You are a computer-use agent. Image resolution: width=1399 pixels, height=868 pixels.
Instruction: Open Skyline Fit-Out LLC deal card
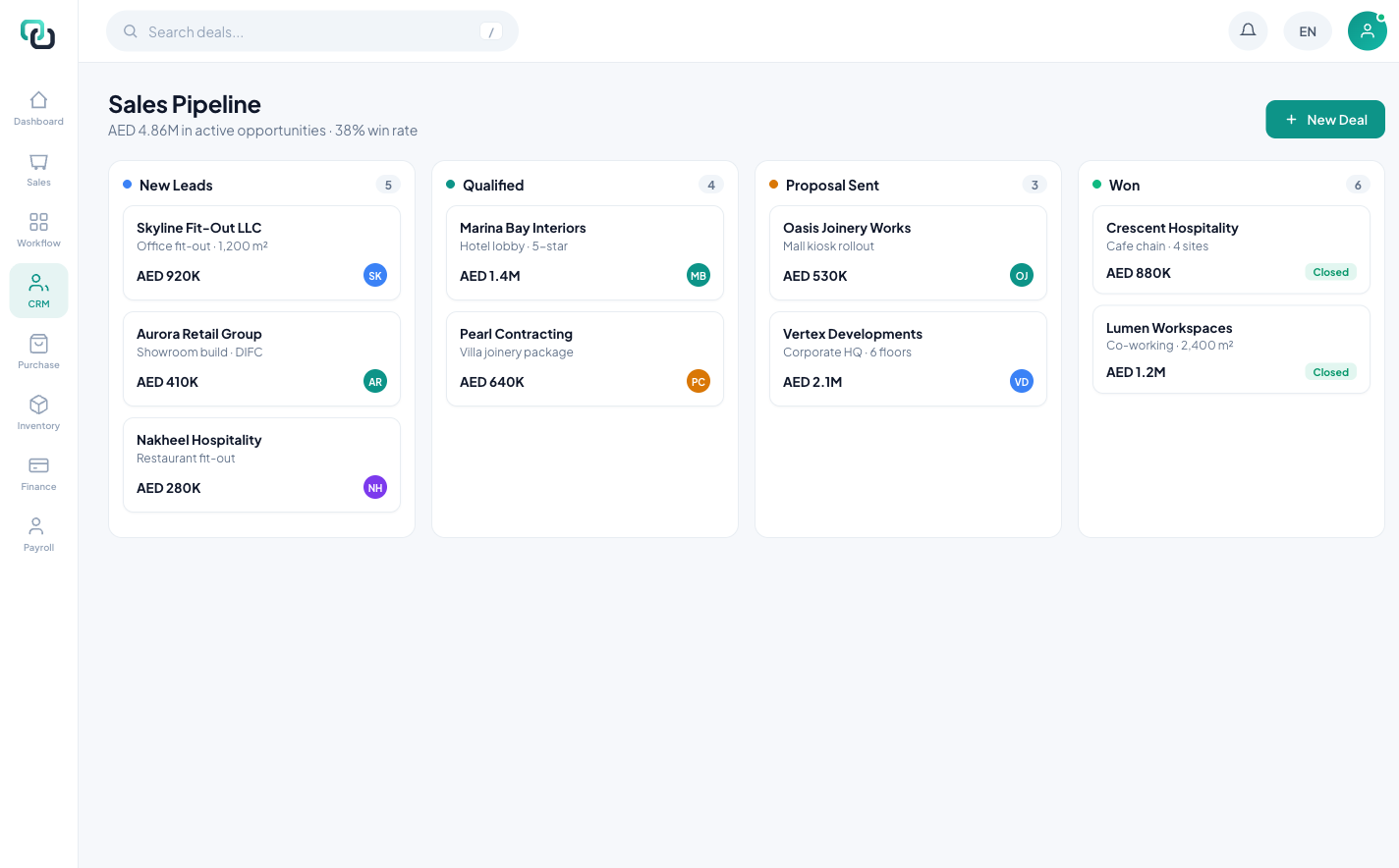[261, 253]
